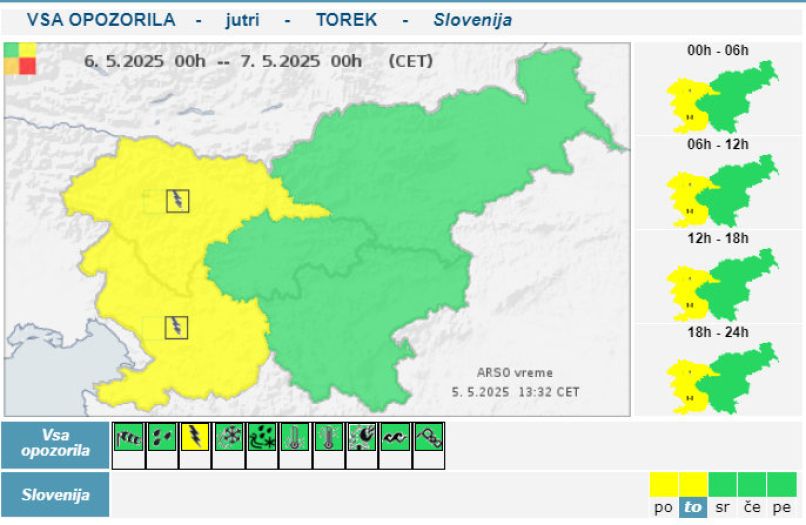Image resolution: width=806 pixels, height=525 pixels.
Task: Switch to the 'pe' day tab
Action: 781,508
